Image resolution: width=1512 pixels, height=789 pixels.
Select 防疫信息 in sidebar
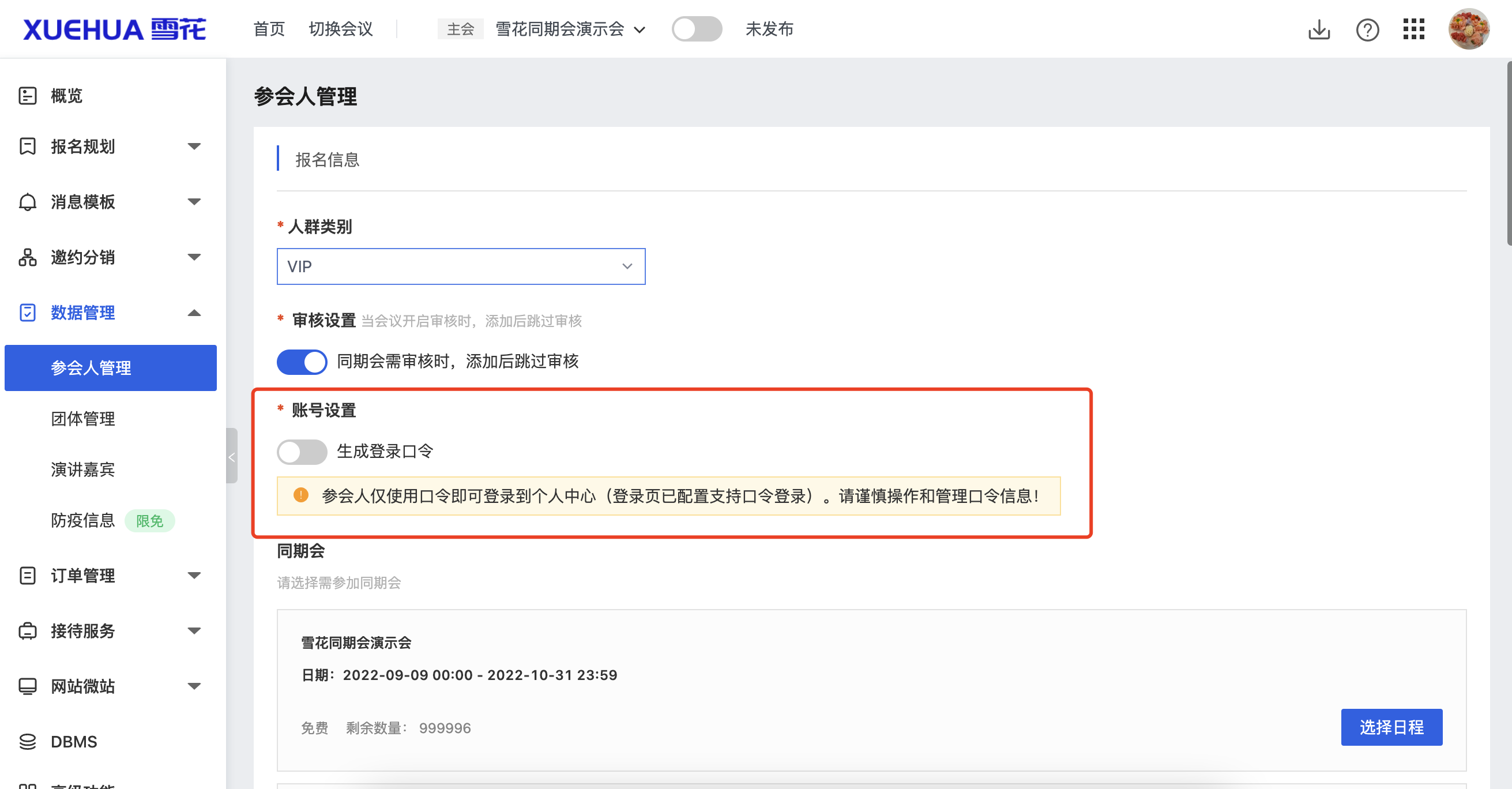(83, 520)
